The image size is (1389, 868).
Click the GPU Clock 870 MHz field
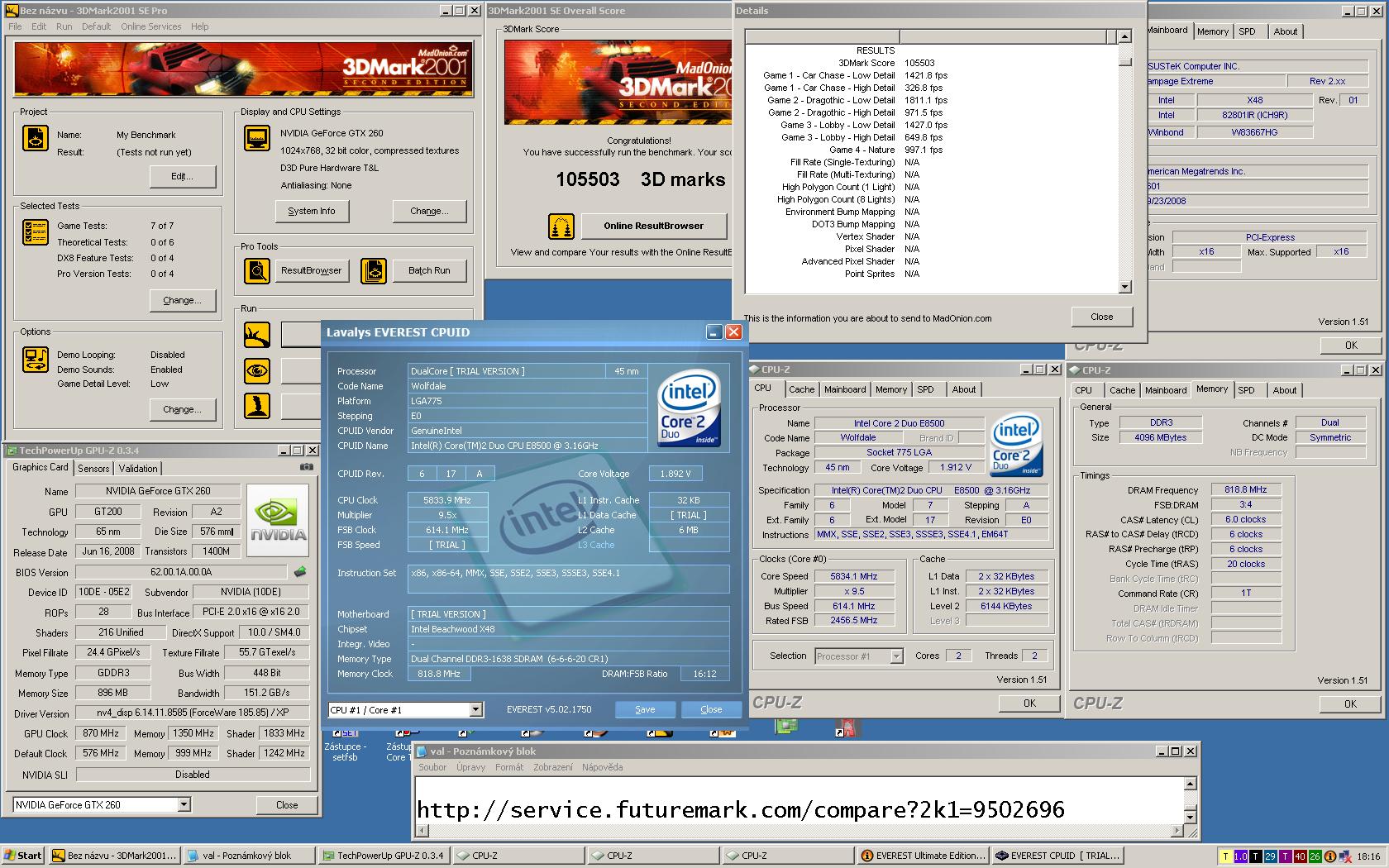tap(101, 733)
